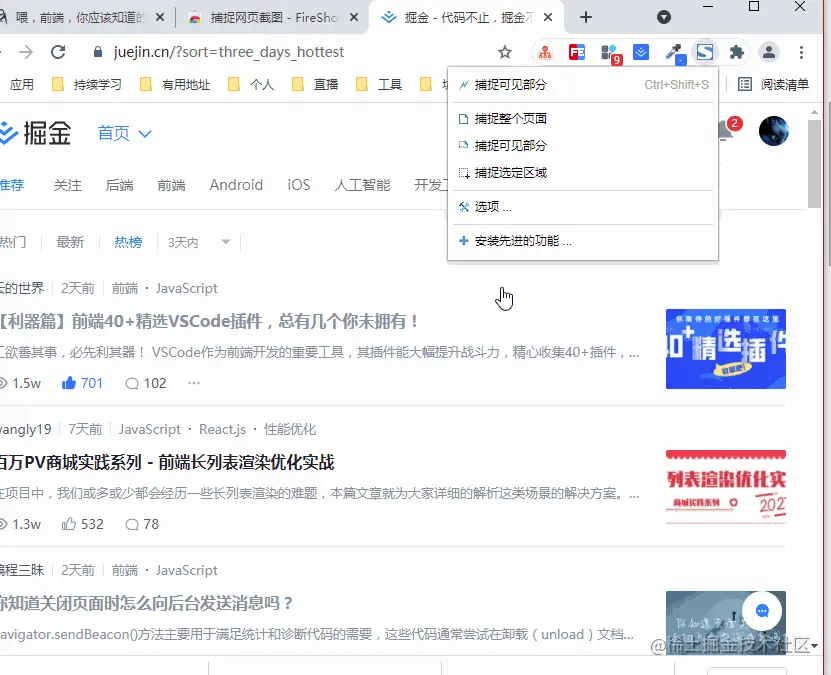
Task: Open extensions via the puzzle piece icon
Action: (737, 51)
